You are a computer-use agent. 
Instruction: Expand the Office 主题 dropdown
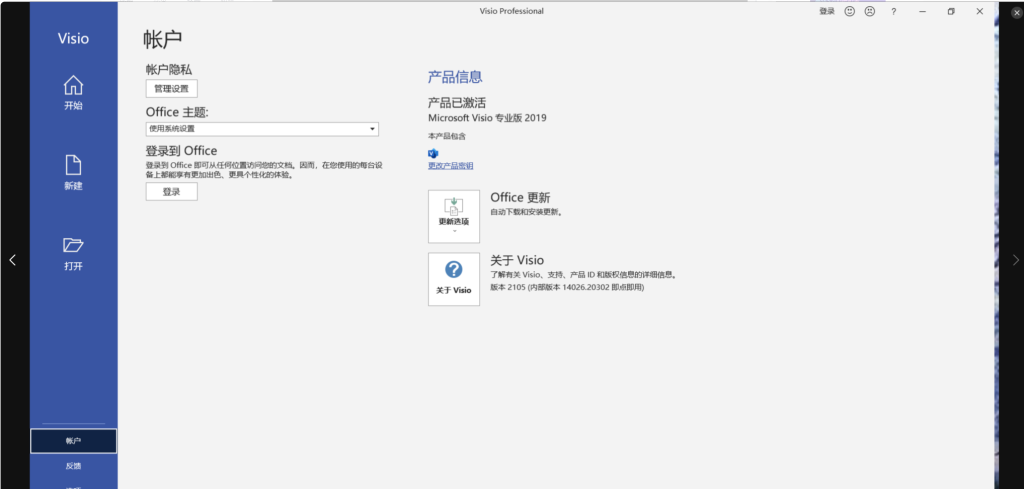tap(262, 129)
